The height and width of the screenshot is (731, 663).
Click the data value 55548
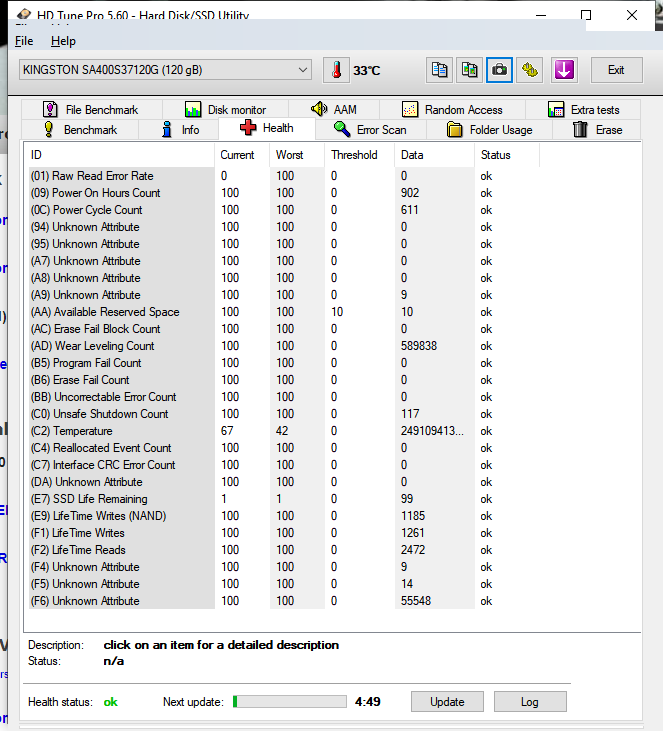point(416,601)
